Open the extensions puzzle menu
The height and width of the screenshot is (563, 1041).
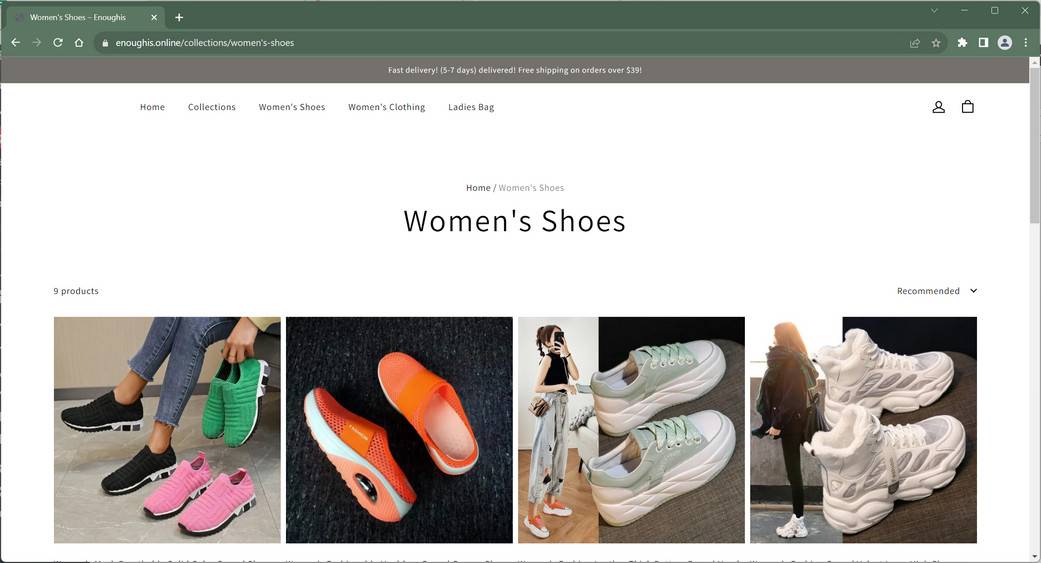(x=962, y=42)
